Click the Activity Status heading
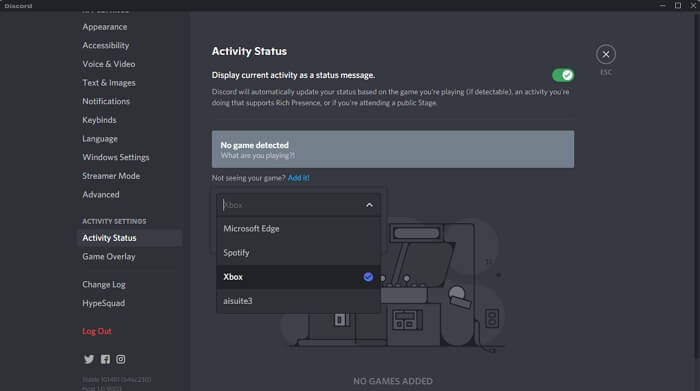 (249, 51)
